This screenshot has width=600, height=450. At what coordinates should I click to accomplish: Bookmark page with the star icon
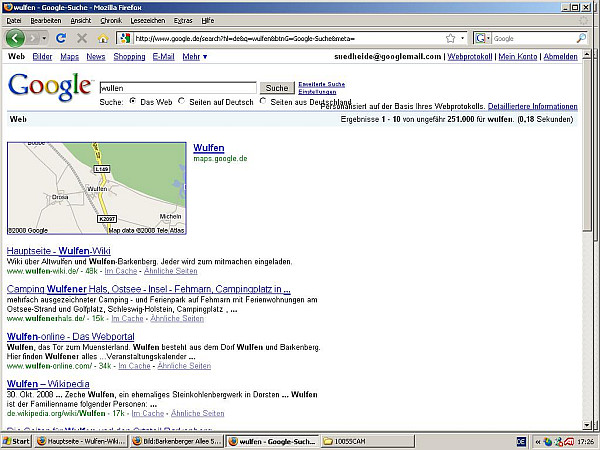click(450, 38)
